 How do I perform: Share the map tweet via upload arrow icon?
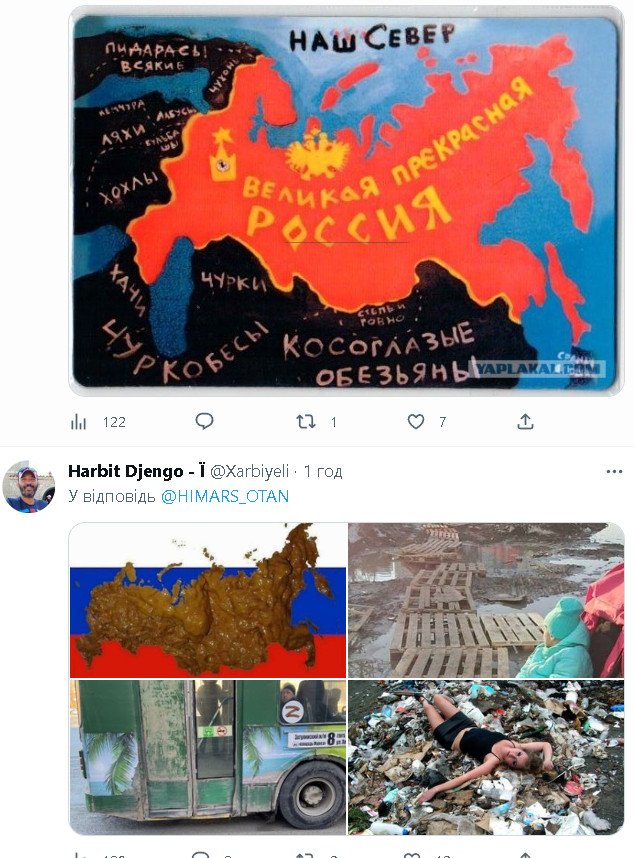(x=525, y=421)
